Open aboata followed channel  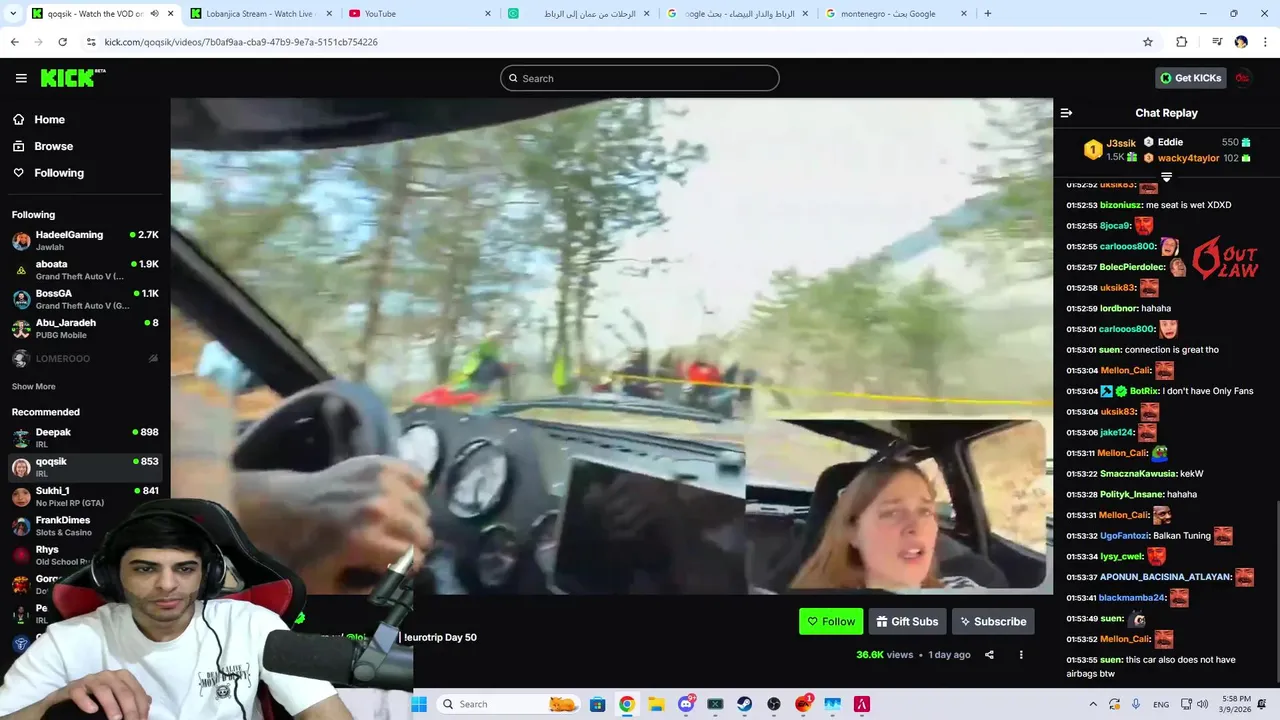(85, 270)
